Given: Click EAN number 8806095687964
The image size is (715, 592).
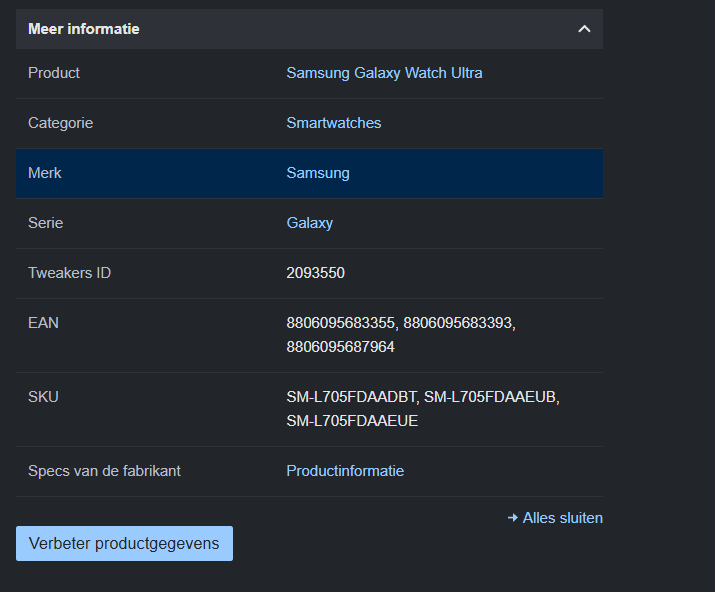Looking at the screenshot, I should (341, 347).
